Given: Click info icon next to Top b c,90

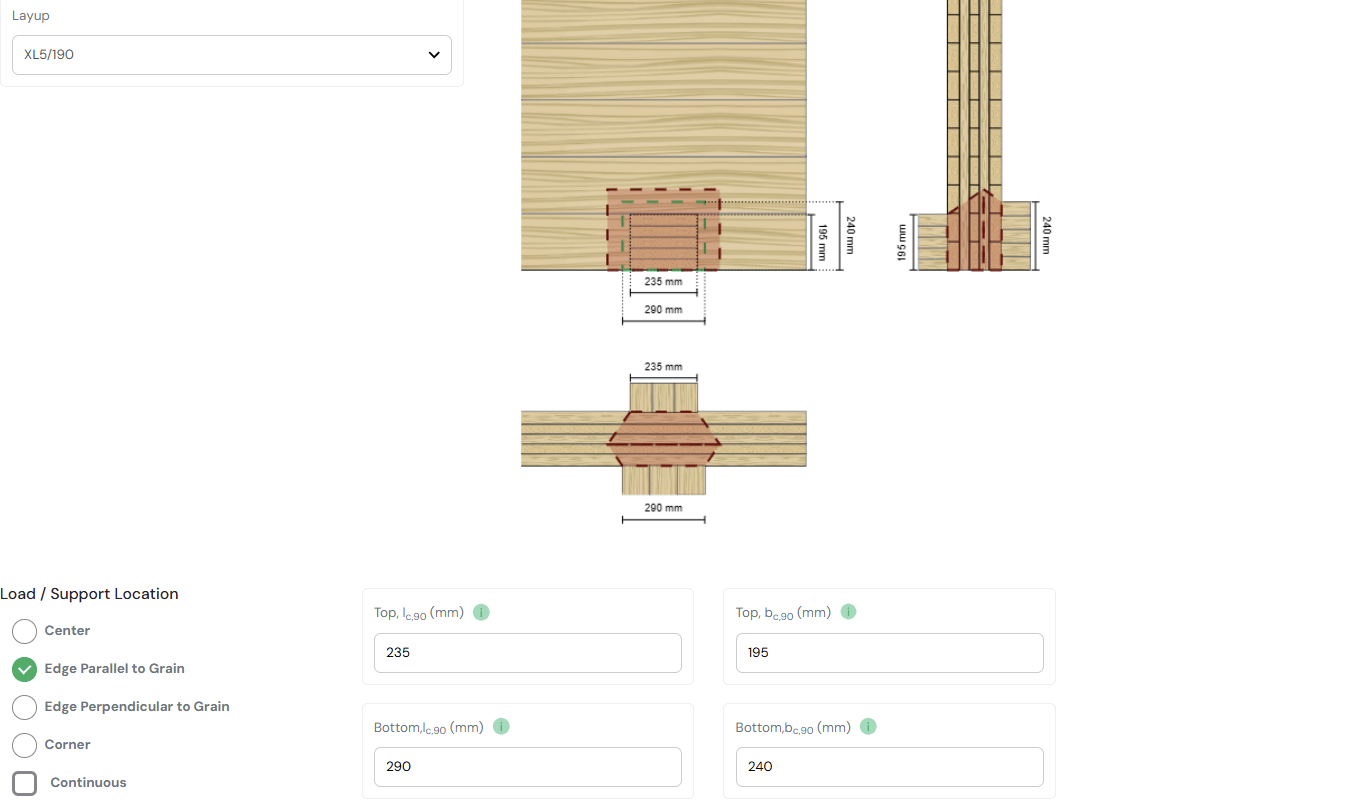Looking at the screenshot, I should [x=848, y=612].
